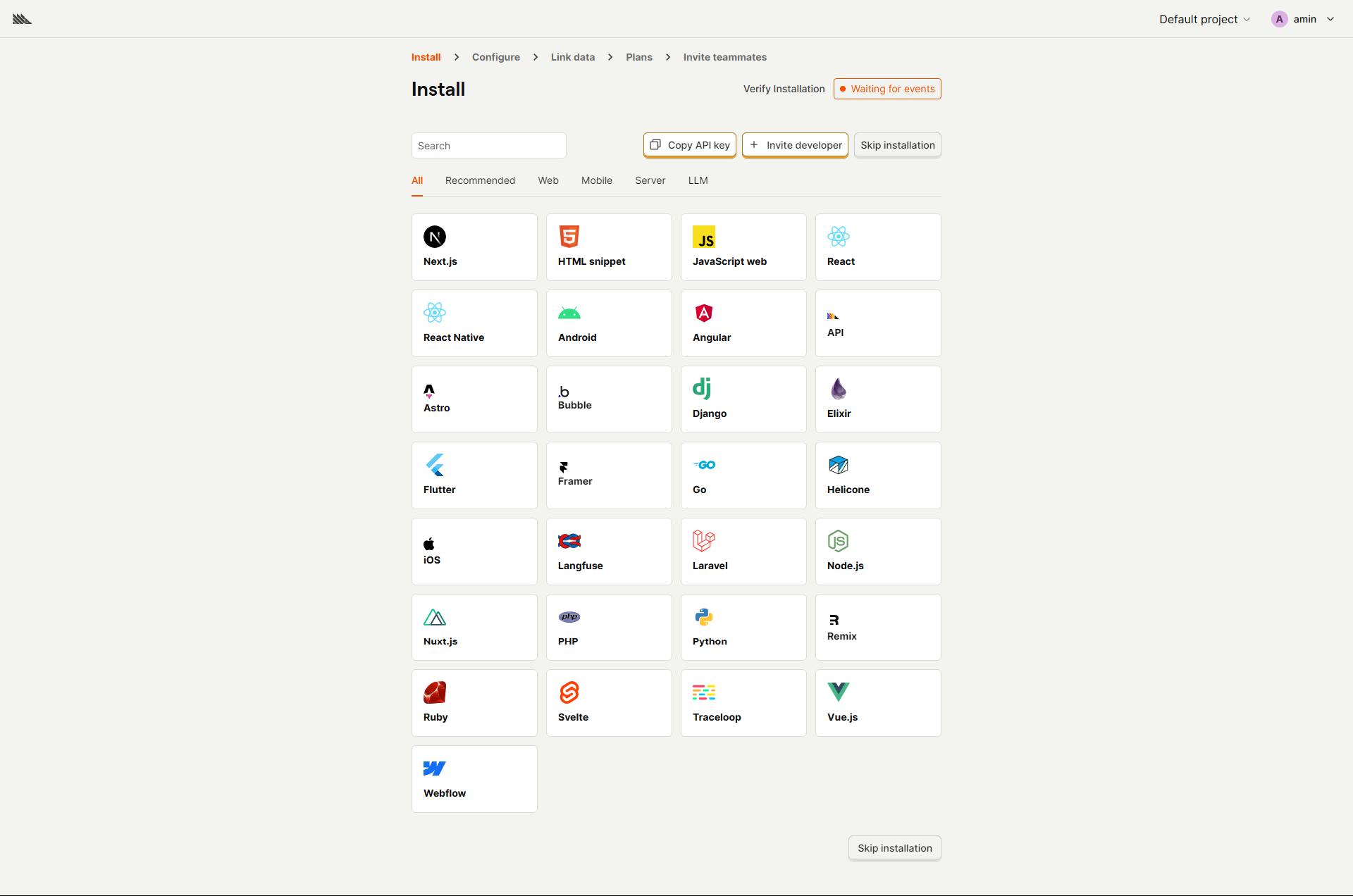Choose the Svelte logo

[x=569, y=692]
